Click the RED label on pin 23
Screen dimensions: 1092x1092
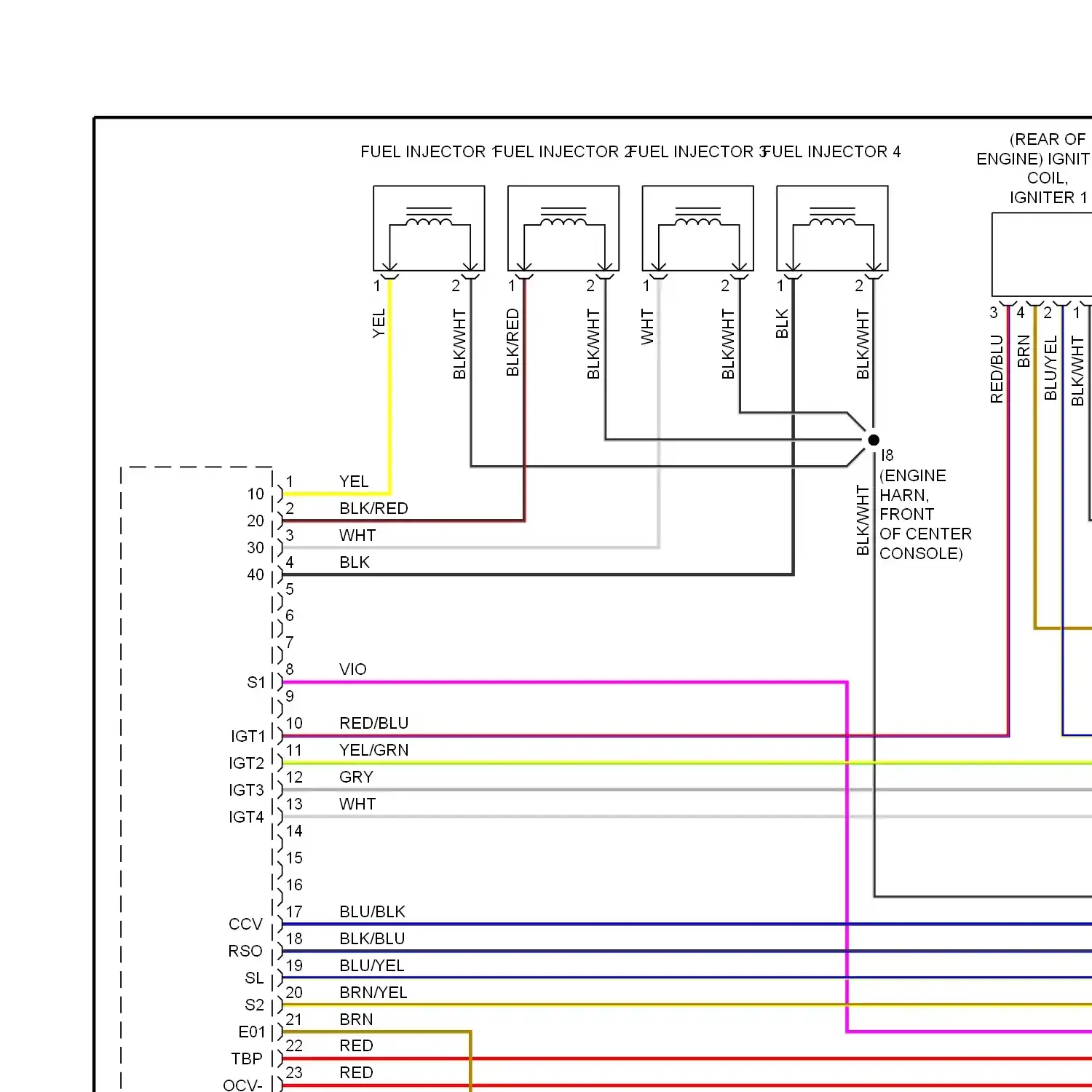[x=356, y=1073]
